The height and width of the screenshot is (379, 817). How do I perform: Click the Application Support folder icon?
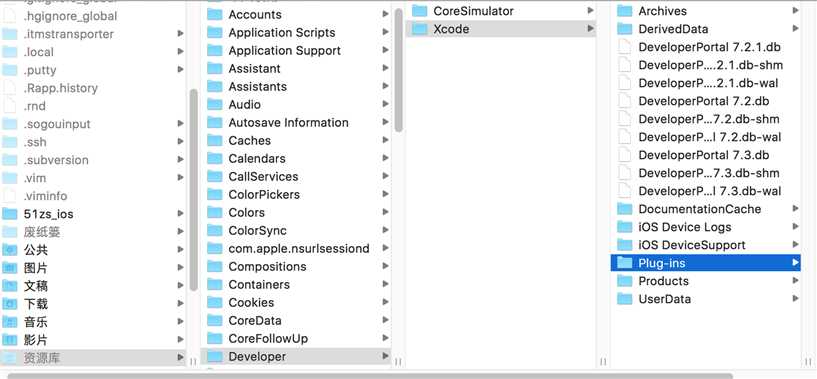tap(215, 51)
